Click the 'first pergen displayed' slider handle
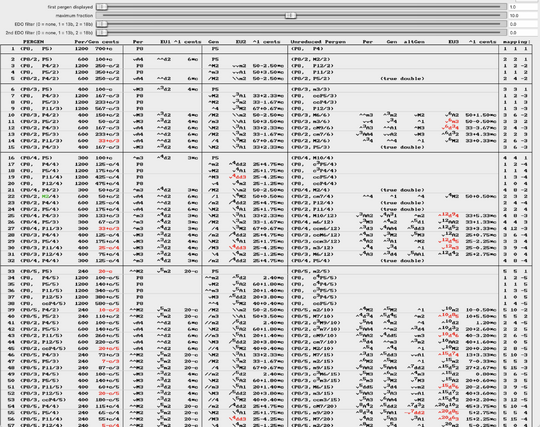540x427 pixels. click(x=102, y=7)
